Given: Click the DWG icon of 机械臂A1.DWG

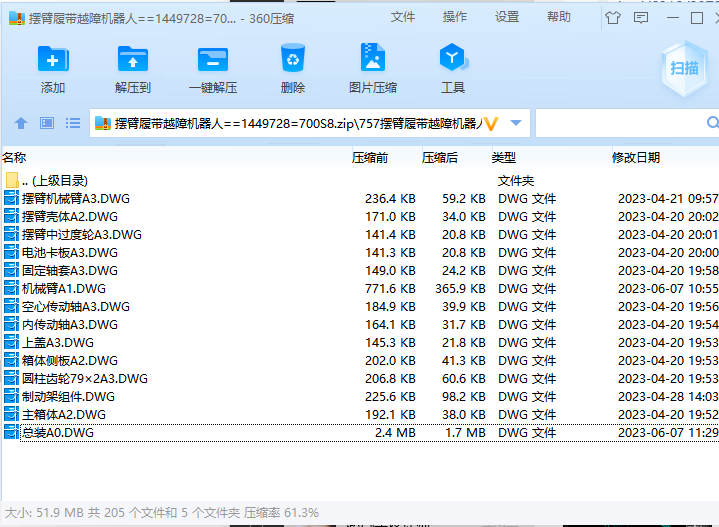Looking at the screenshot, I should [11, 288].
